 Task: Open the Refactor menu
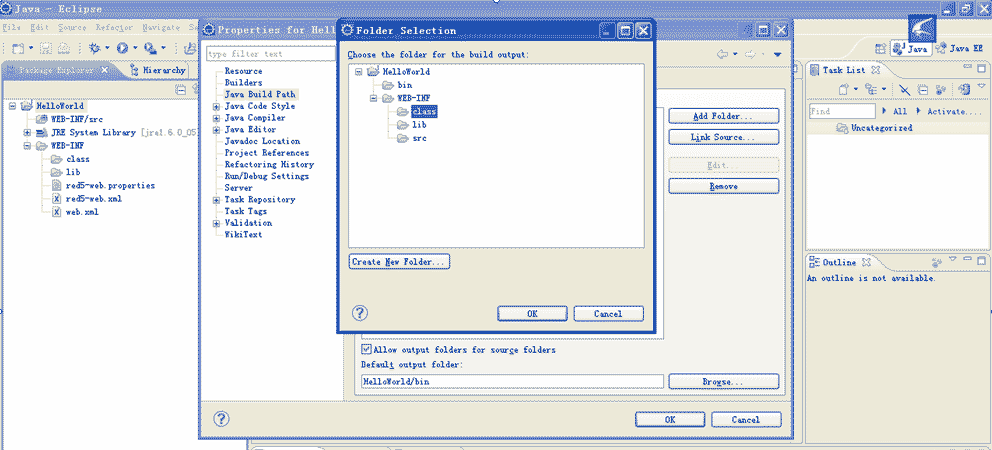114,28
